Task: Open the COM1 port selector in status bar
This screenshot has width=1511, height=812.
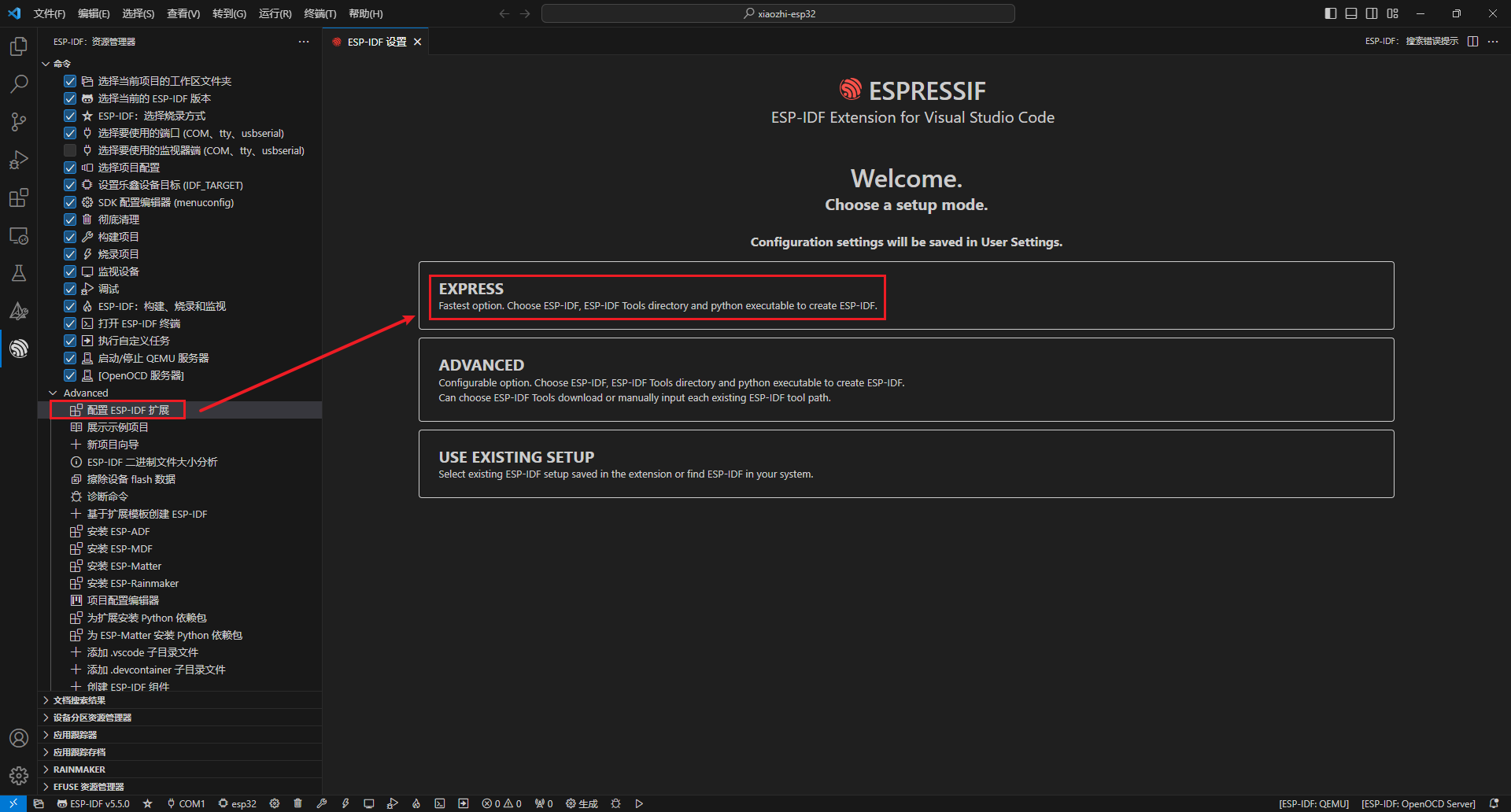Action: (186, 803)
